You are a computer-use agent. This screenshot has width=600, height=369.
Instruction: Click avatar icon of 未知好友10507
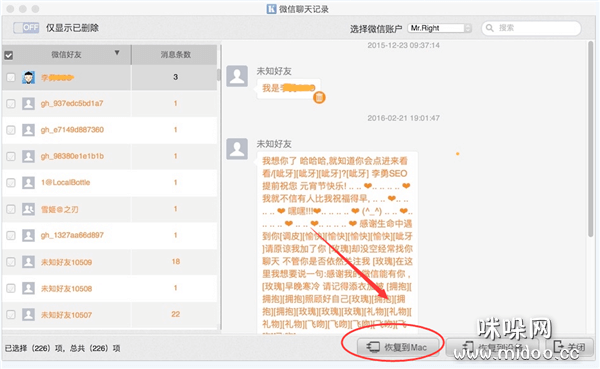[28, 315]
